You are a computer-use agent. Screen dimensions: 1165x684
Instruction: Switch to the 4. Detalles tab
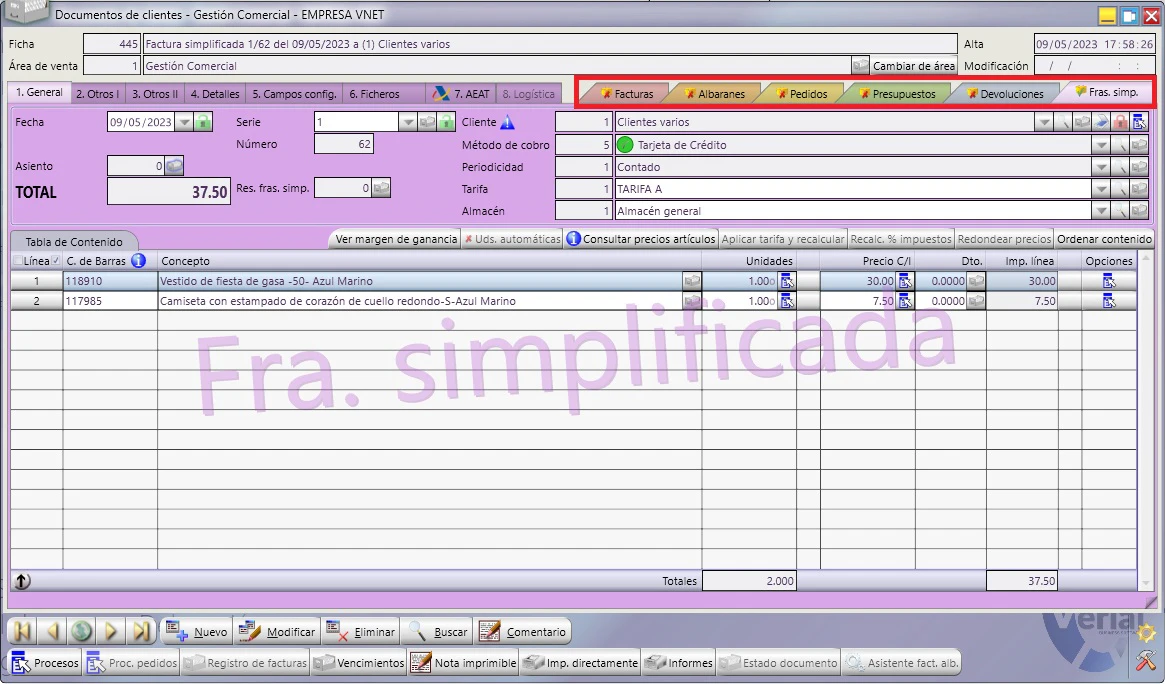click(x=215, y=94)
